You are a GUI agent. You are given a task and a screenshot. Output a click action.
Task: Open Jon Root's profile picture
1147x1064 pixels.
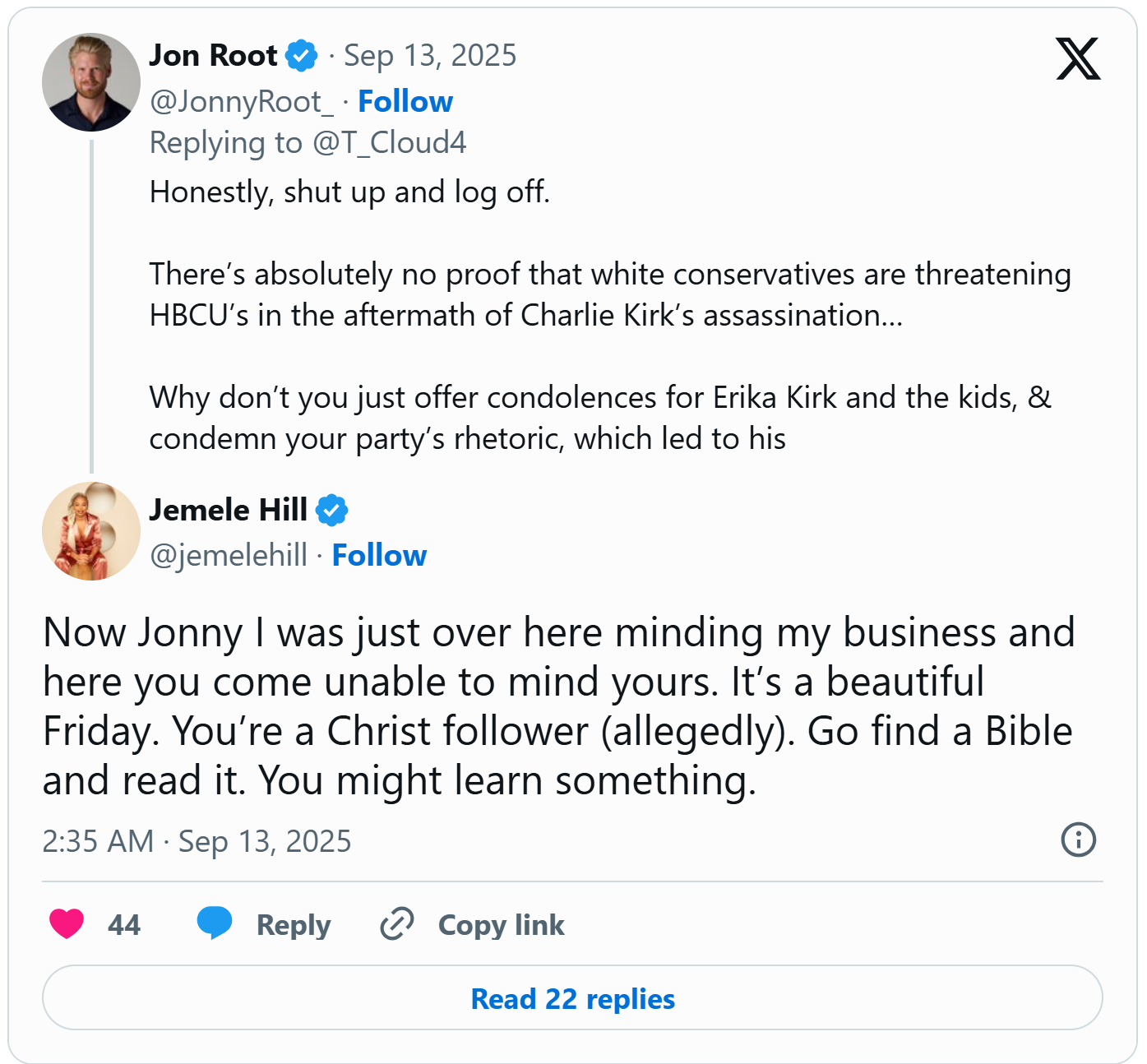pyautogui.click(x=91, y=82)
